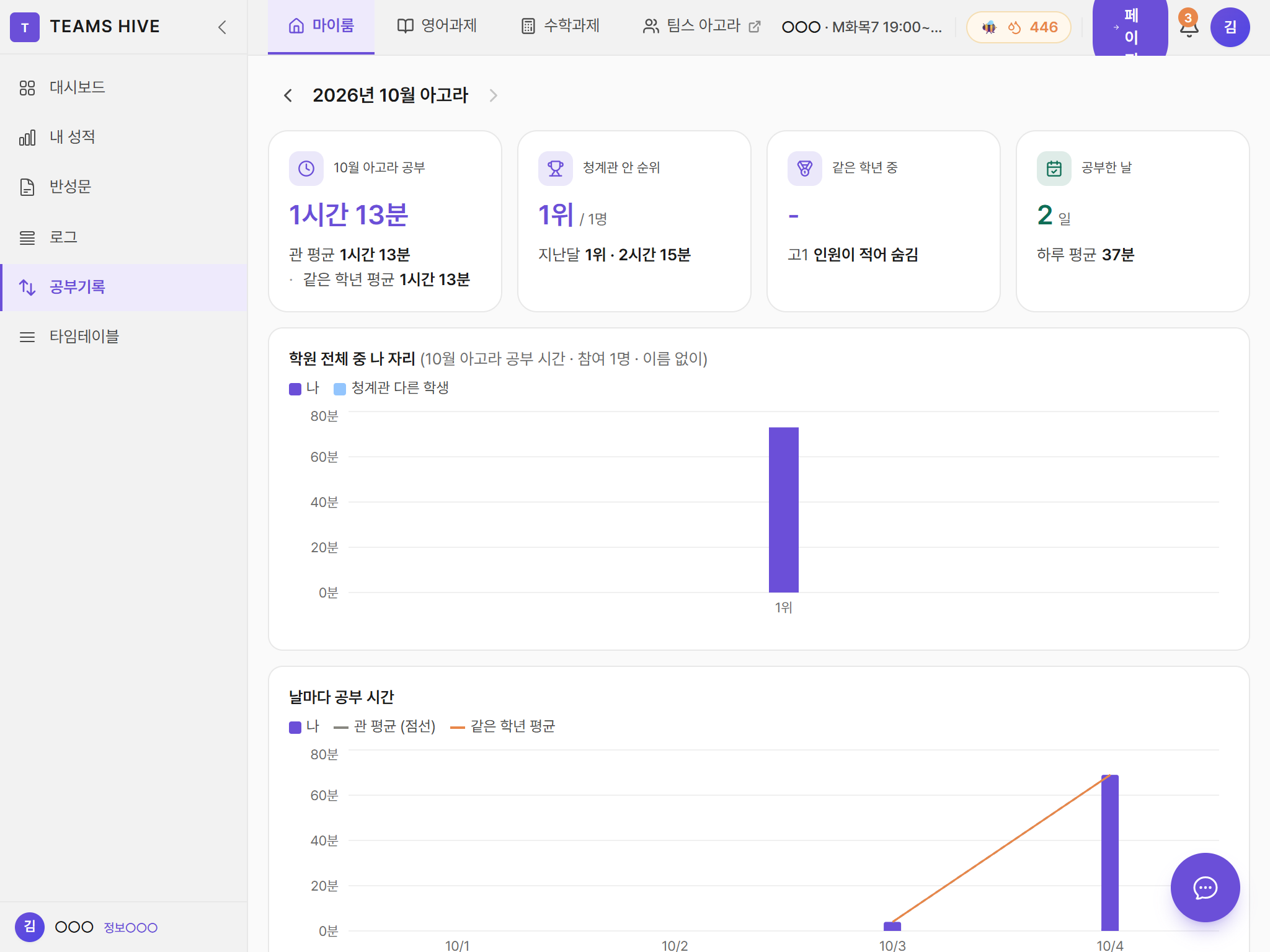Click the 공부기록 up-down arrows icon
Image resolution: width=1270 pixels, height=952 pixels.
[x=27, y=288]
